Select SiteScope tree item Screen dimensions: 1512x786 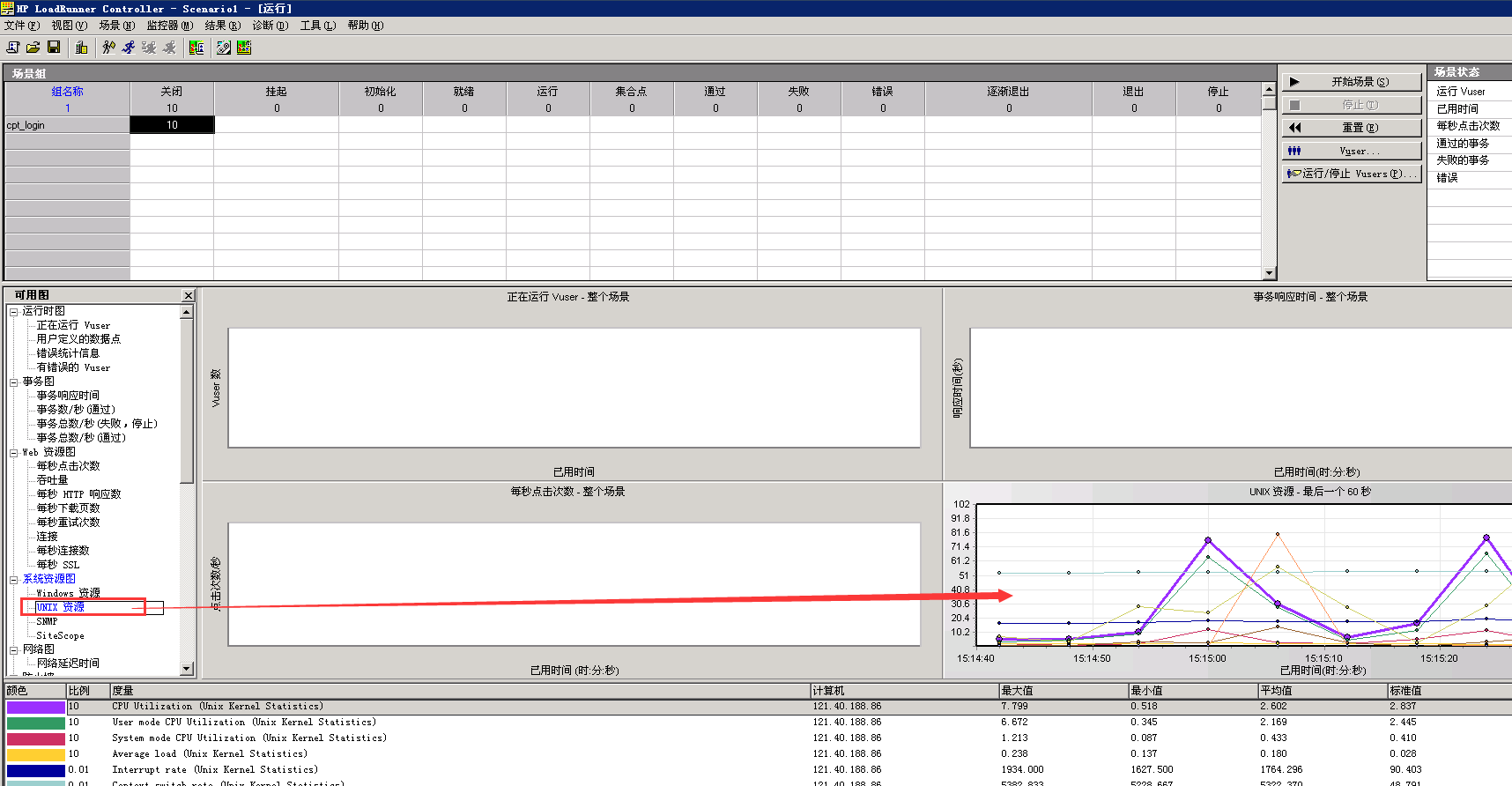tap(60, 635)
